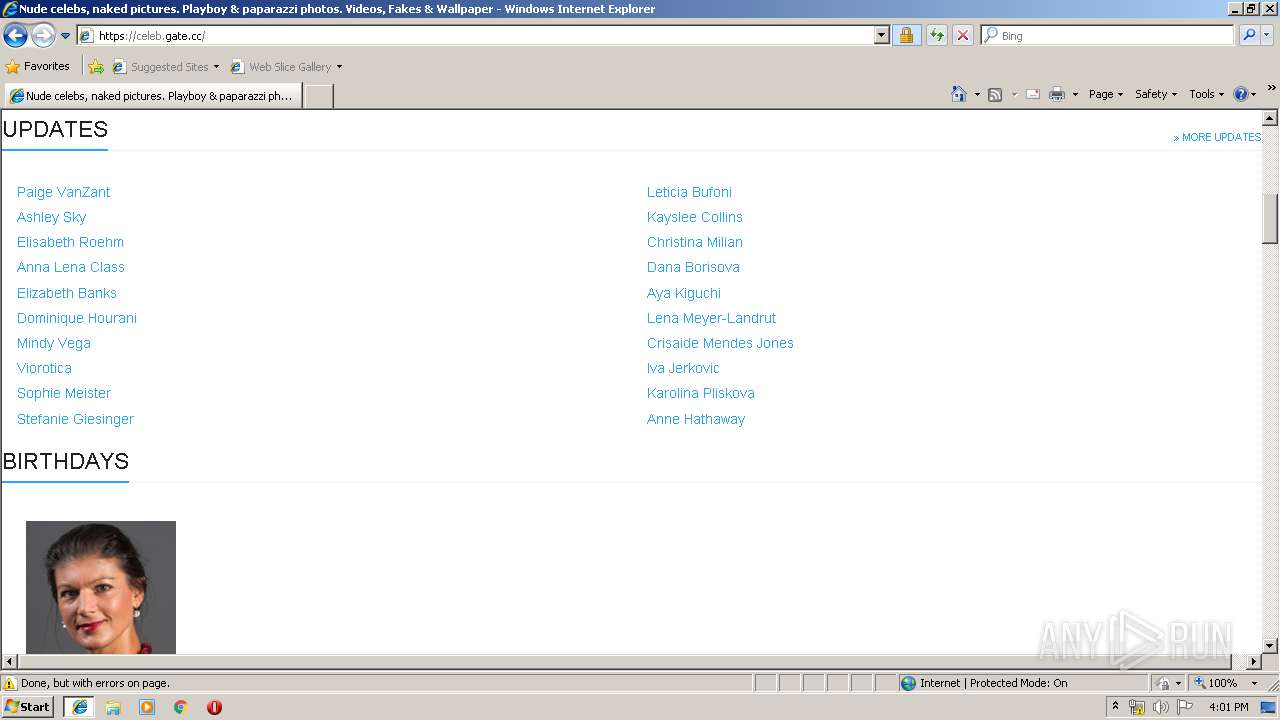Open the Crisaide Mendes Jones link
Image resolution: width=1280 pixels, height=720 pixels.
coord(720,343)
